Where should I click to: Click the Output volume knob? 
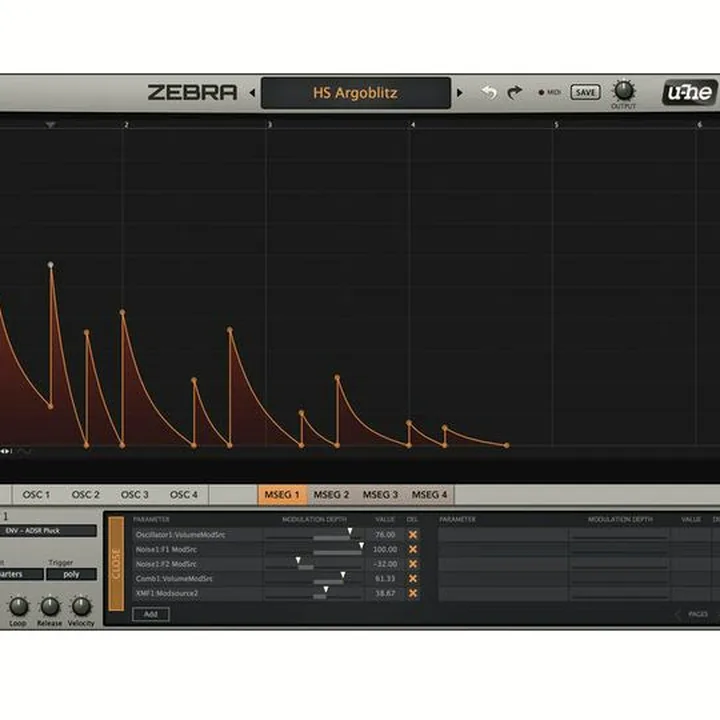coord(624,90)
